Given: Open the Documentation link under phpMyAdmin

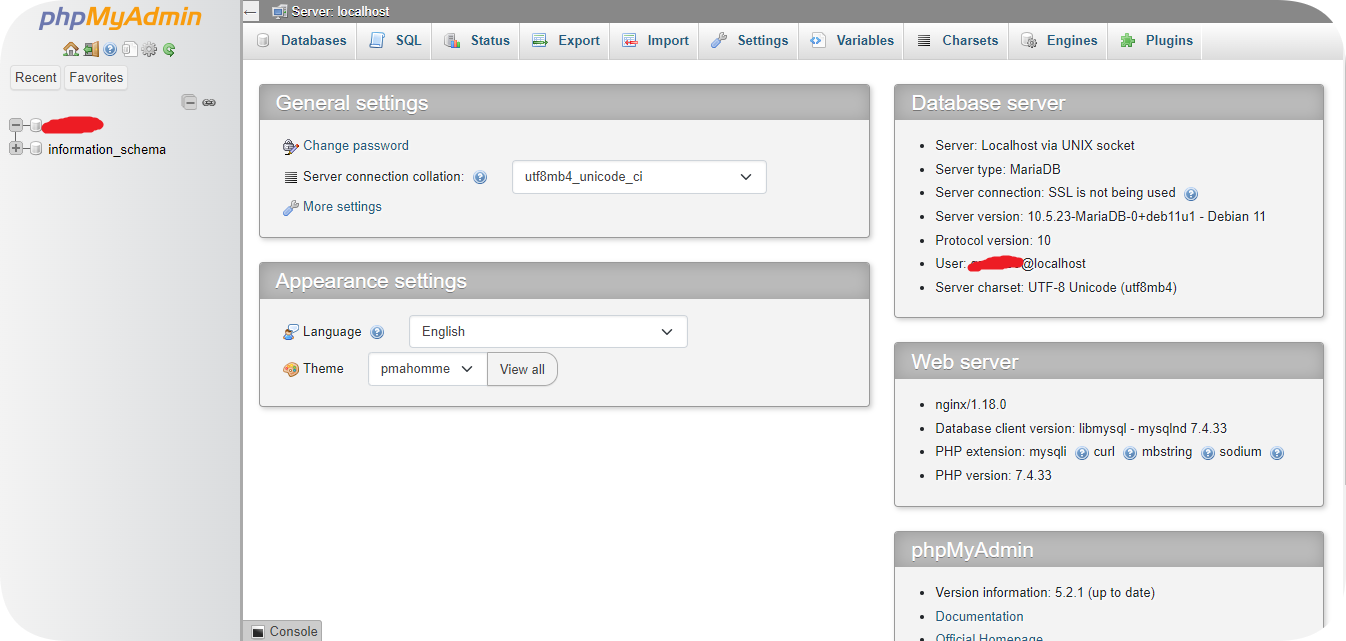Looking at the screenshot, I should click(980, 617).
